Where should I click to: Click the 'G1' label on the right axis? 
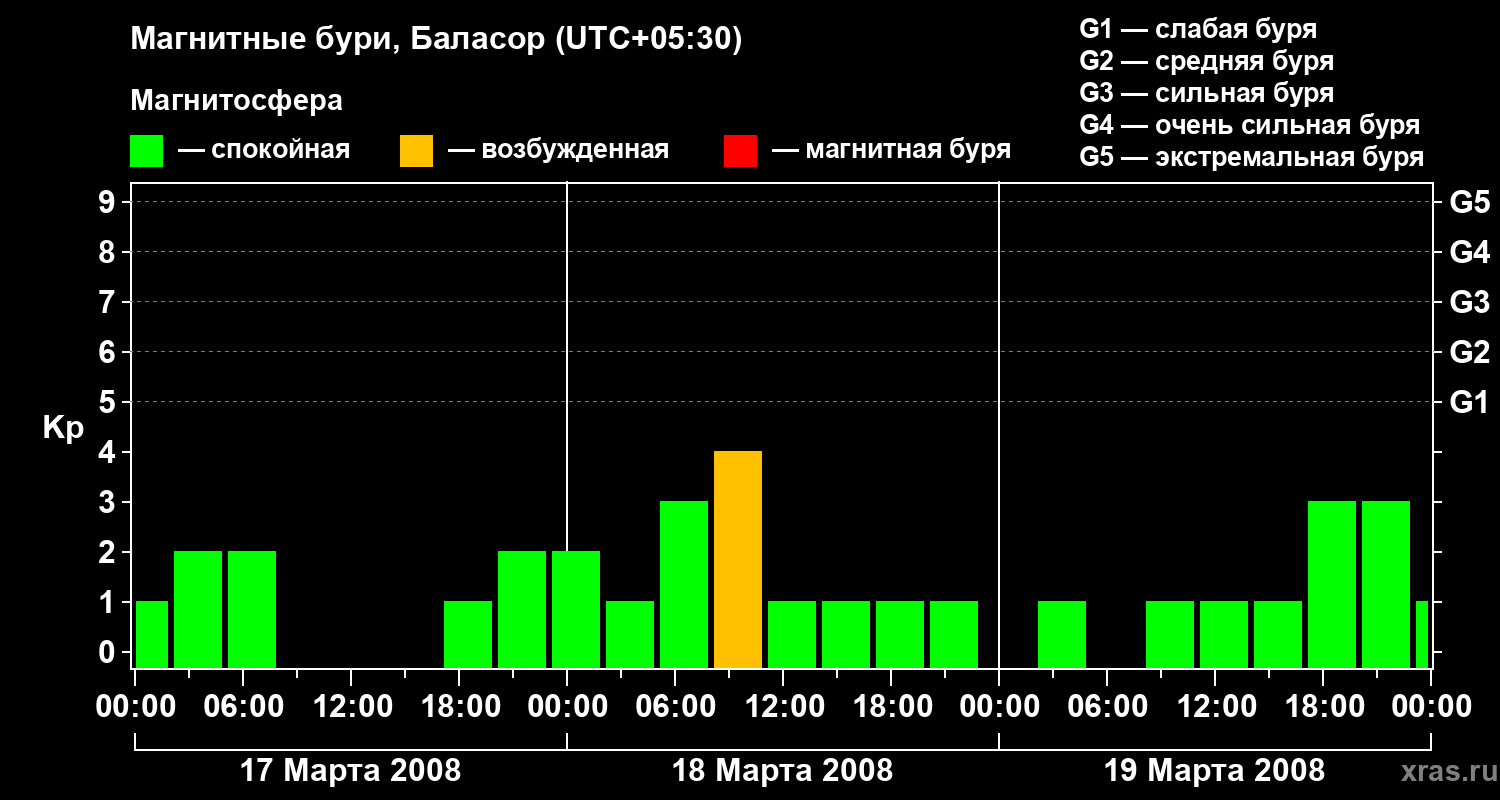pyautogui.click(x=1469, y=402)
